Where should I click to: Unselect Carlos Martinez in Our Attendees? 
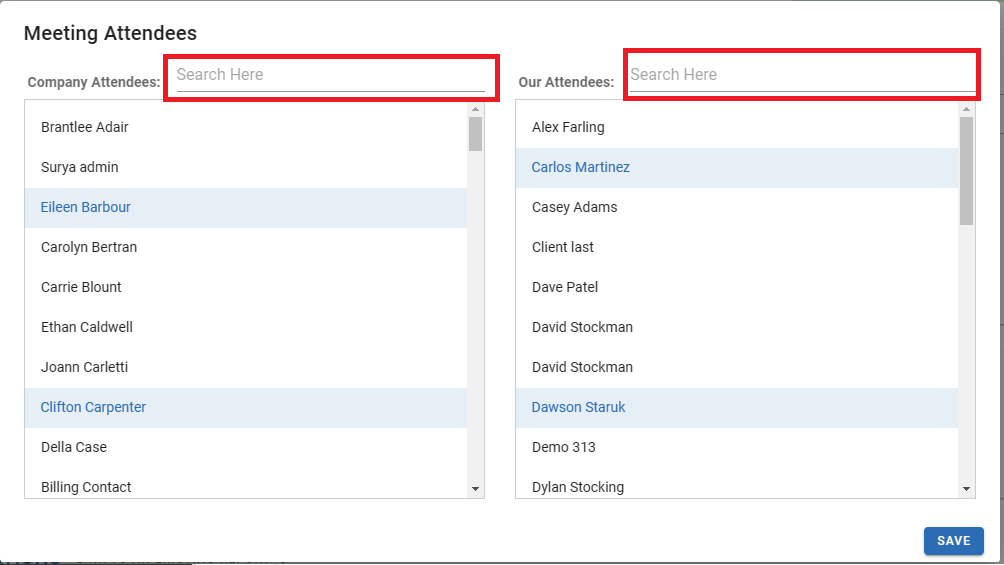[x=581, y=167]
